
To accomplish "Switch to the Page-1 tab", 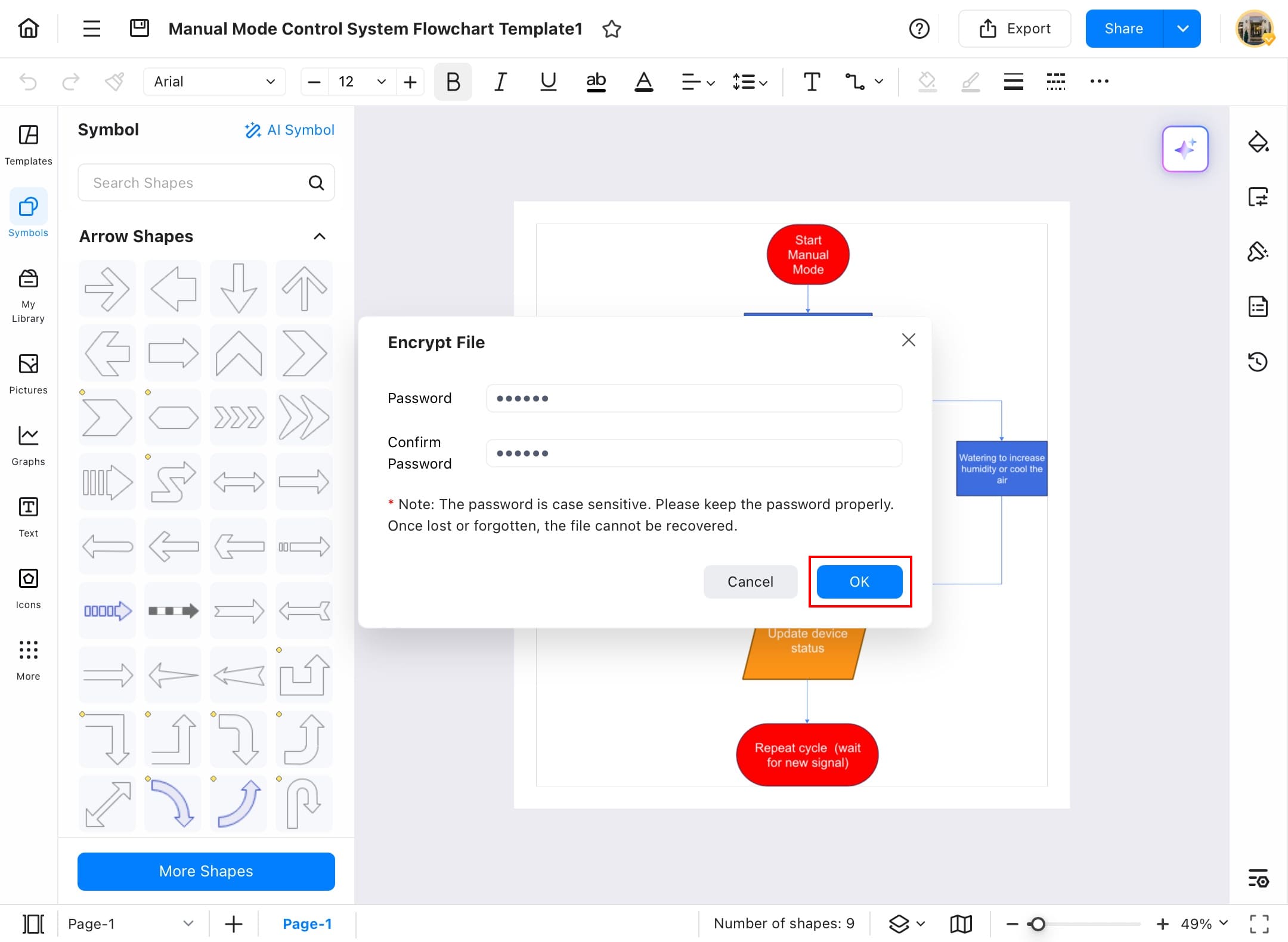I will point(306,924).
